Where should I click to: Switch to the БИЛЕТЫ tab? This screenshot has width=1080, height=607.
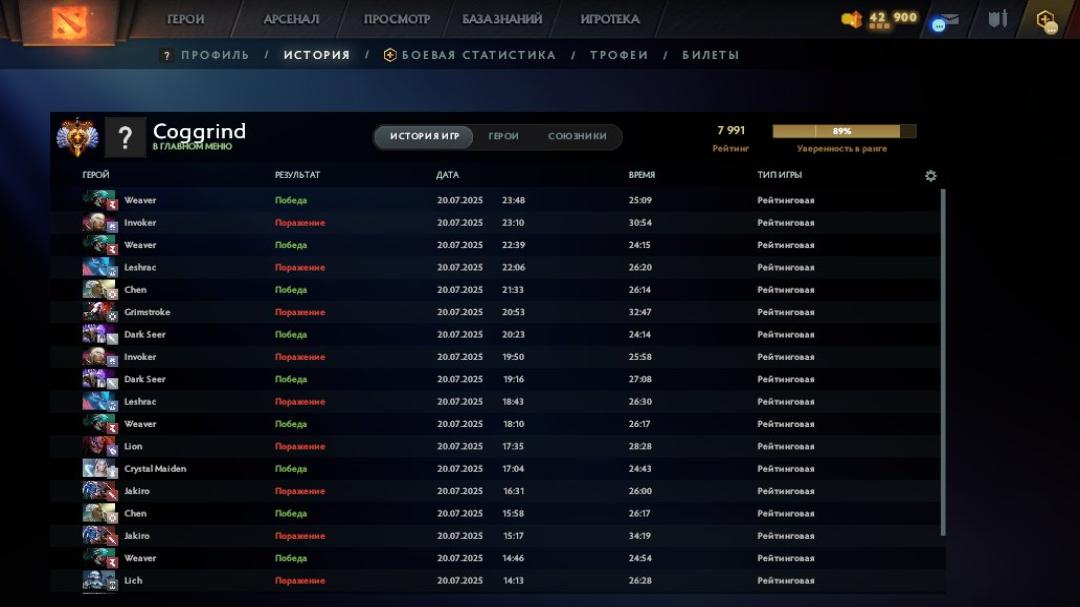tap(710, 55)
